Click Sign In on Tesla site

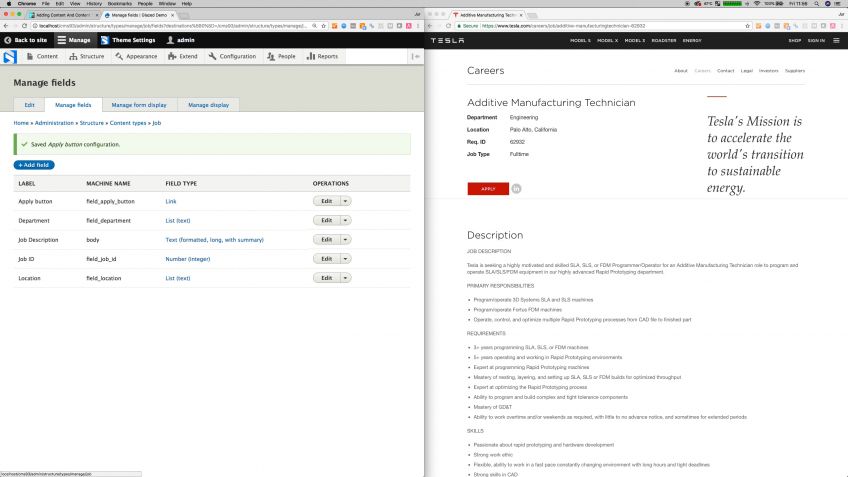[x=816, y=41]
